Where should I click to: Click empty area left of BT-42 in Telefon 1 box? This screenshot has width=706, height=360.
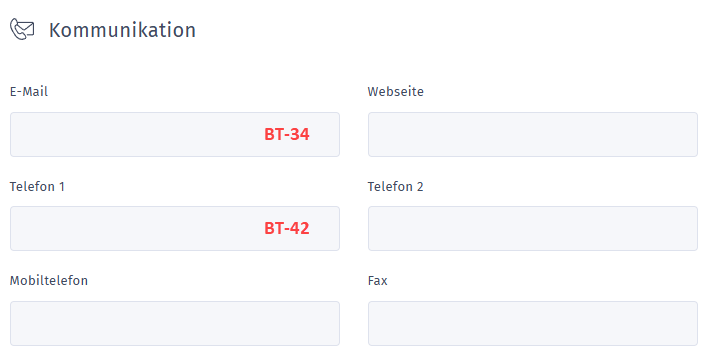coord(135,229)
